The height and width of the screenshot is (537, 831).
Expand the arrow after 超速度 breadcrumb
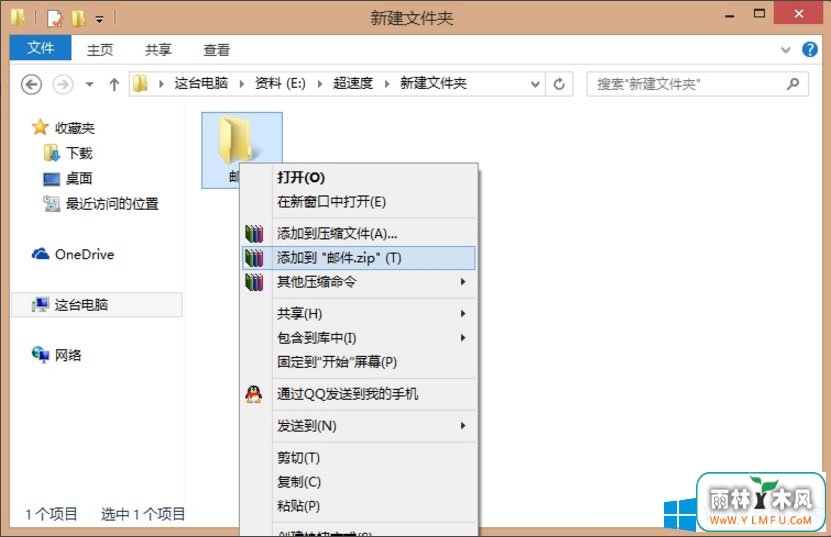[x=387, y=84]
